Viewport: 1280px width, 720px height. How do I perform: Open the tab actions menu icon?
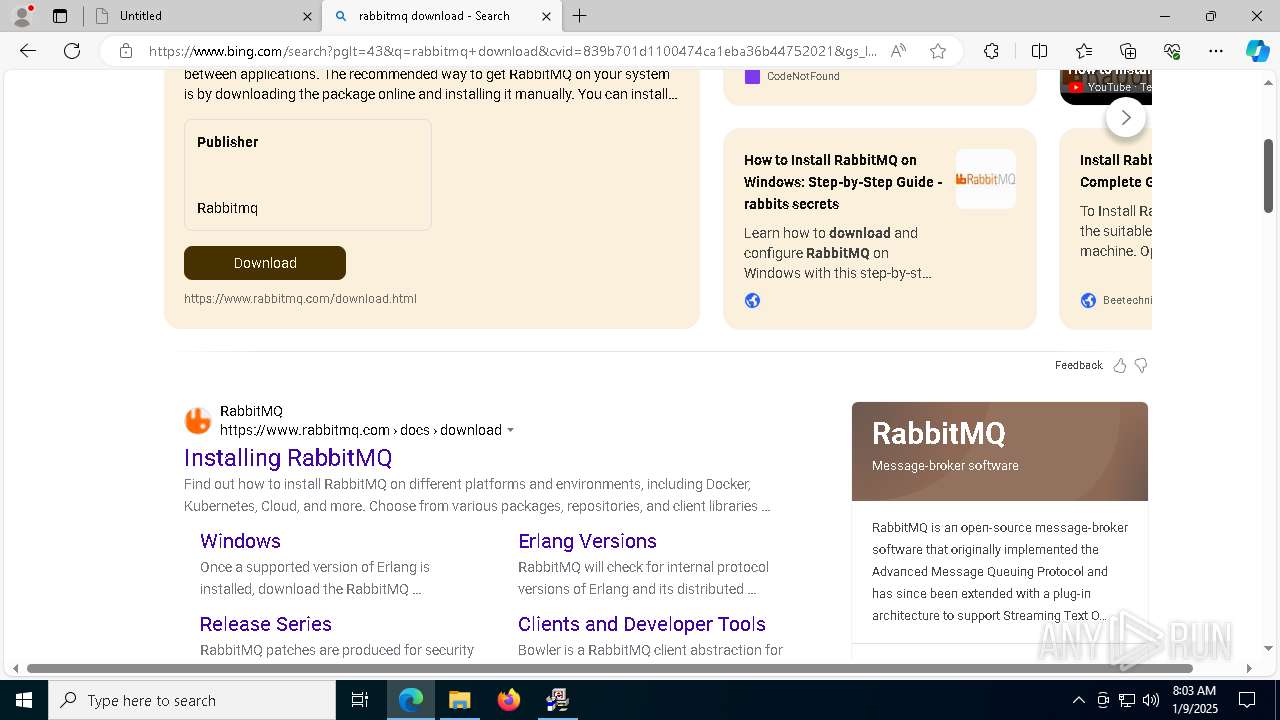pos(60,16)
